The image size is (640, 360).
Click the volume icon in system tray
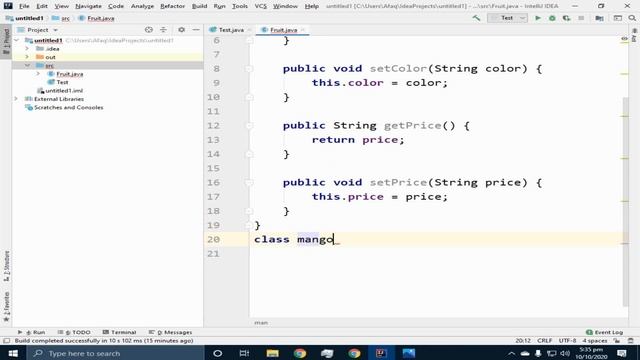(x=565, y=353)
